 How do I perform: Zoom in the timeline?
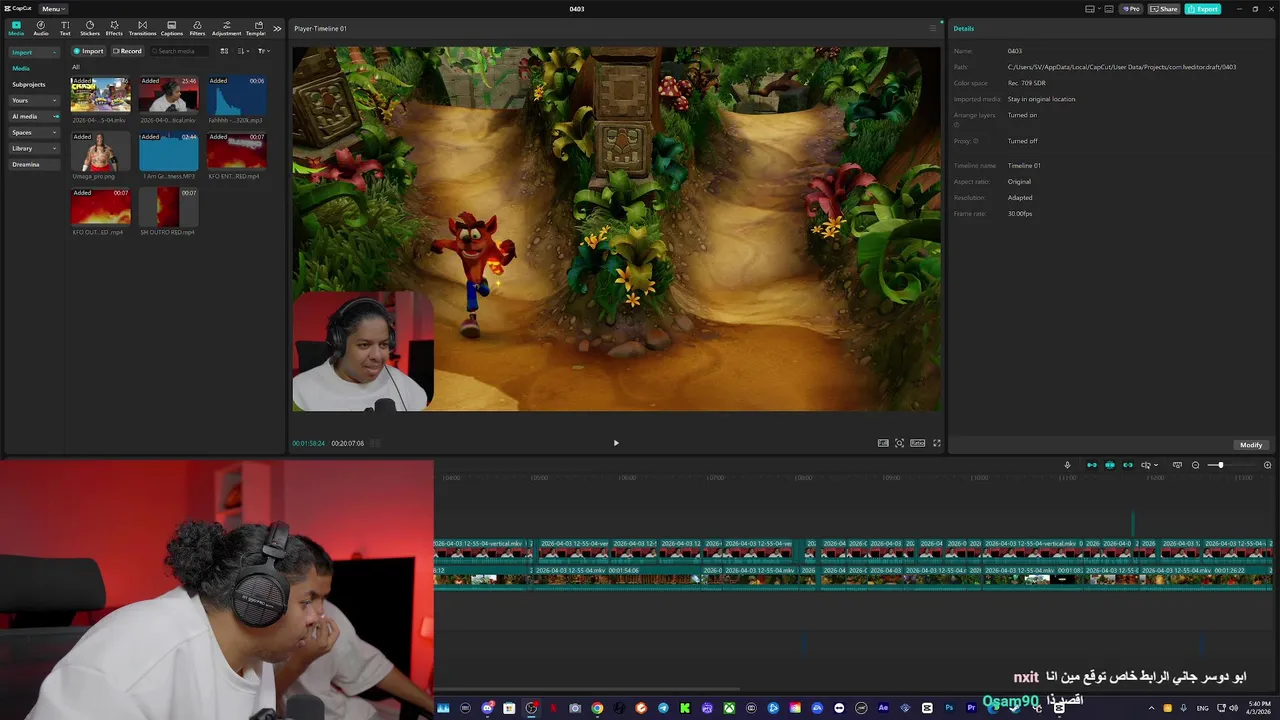[1267, 465]
